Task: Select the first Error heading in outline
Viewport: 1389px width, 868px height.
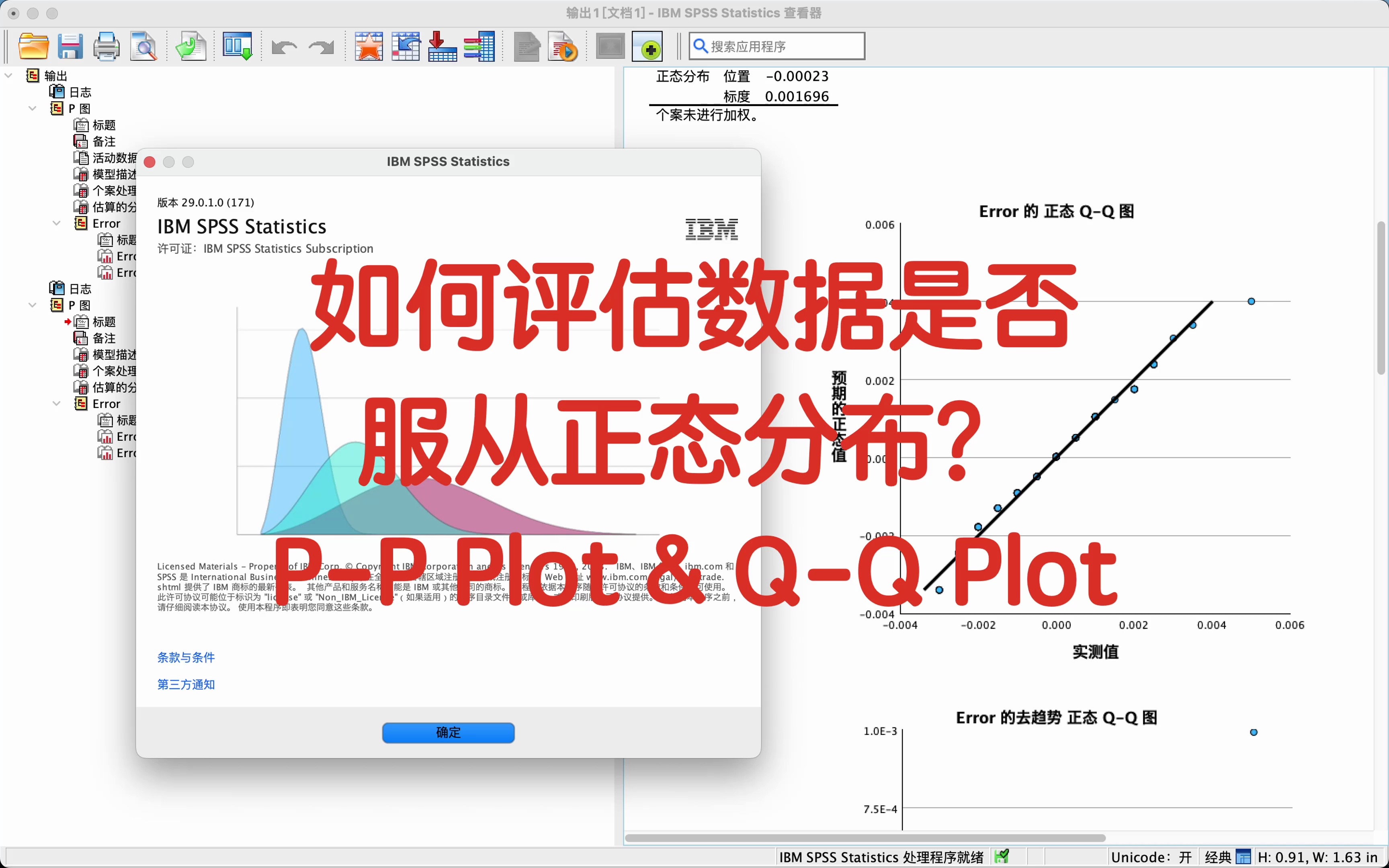Action: (x=98, y=223)
